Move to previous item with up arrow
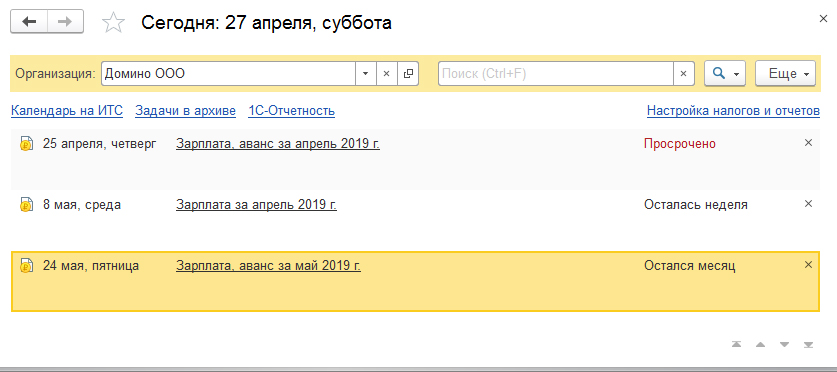 pyautogui.click(x=760, y=344)
